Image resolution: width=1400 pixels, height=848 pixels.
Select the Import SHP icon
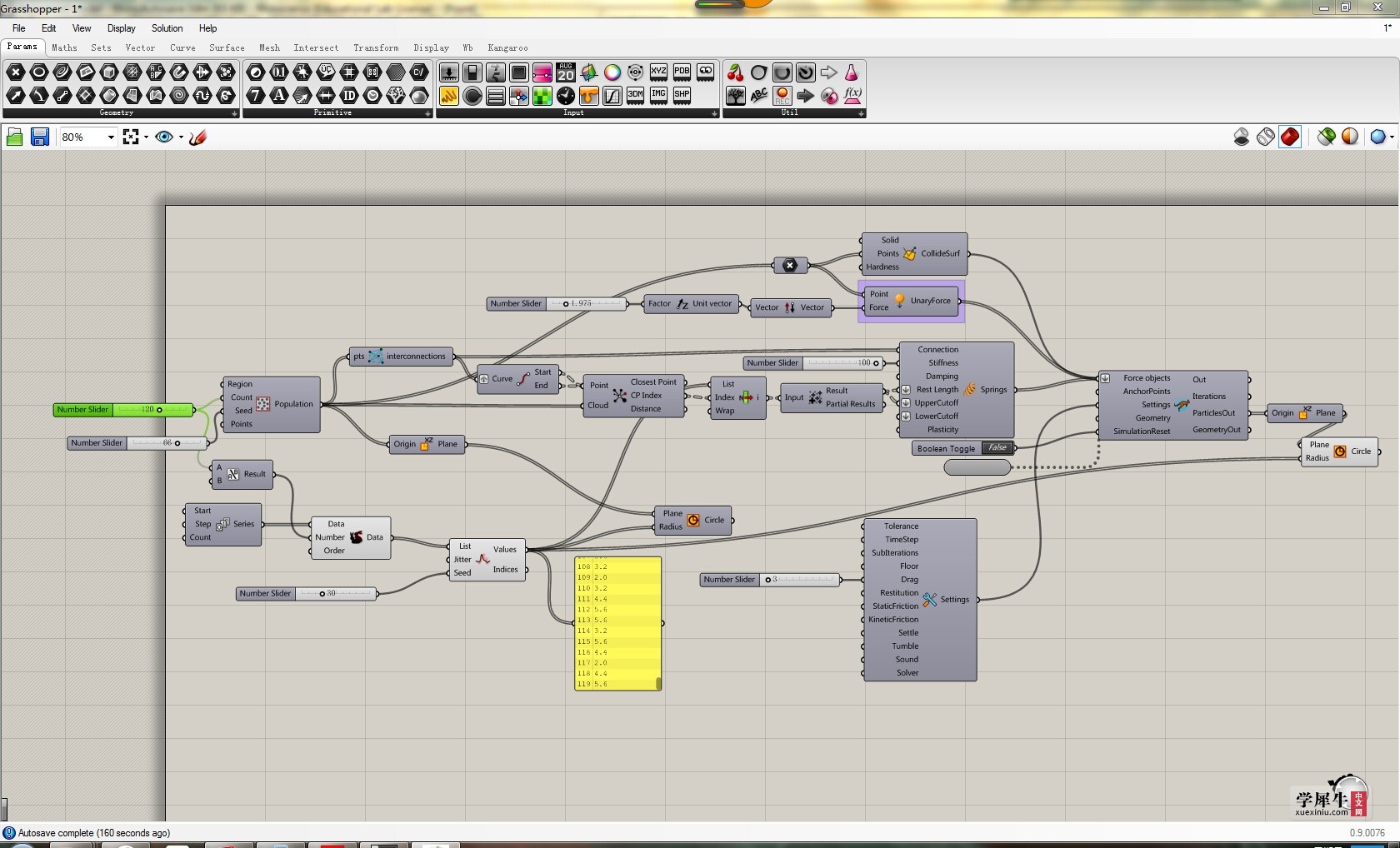tap(682, 96)
